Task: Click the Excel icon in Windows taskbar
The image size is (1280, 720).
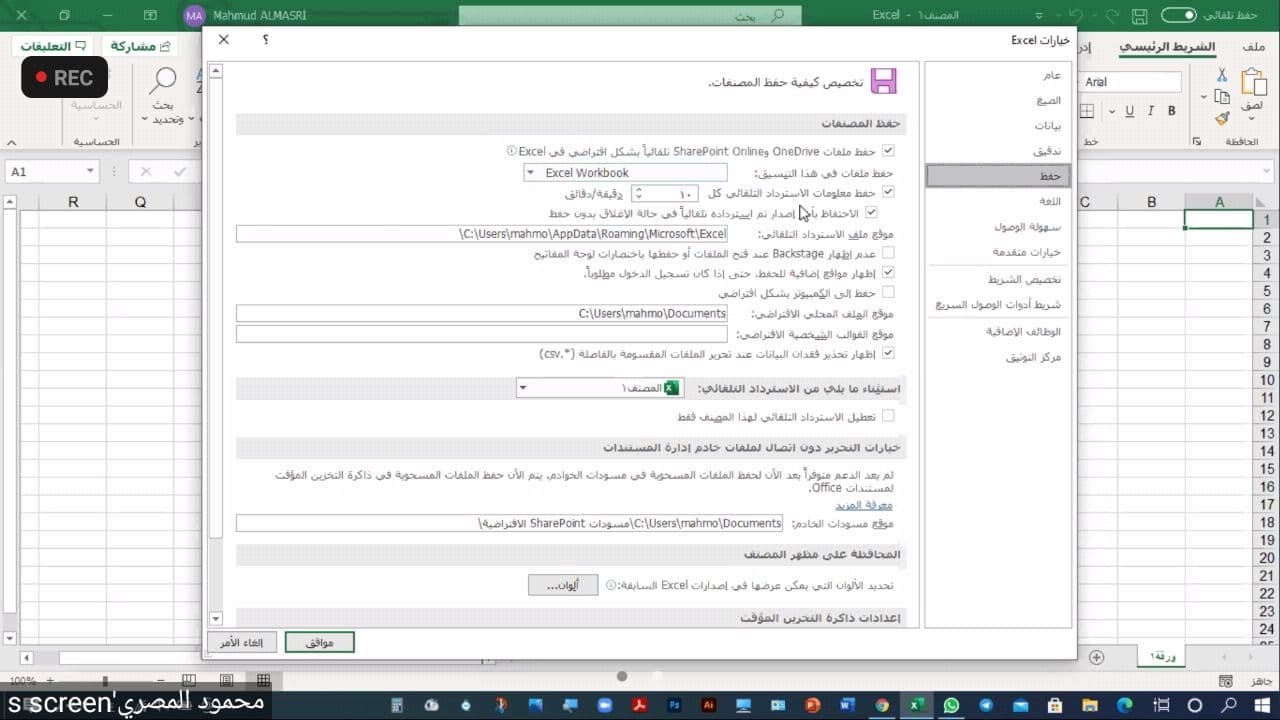Action: [x=916, y=705]
